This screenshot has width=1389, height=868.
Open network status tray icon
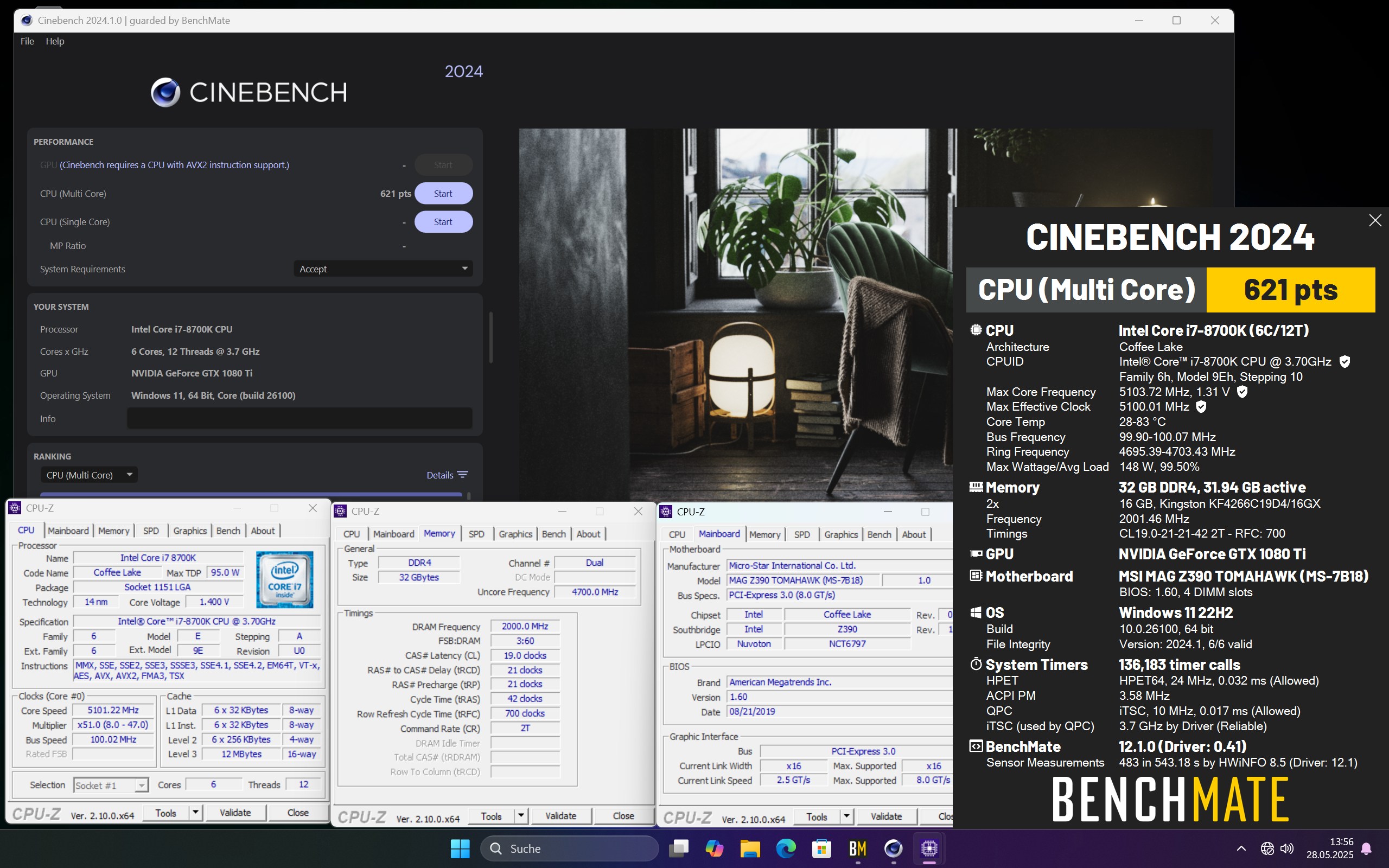coord(1267,848)
